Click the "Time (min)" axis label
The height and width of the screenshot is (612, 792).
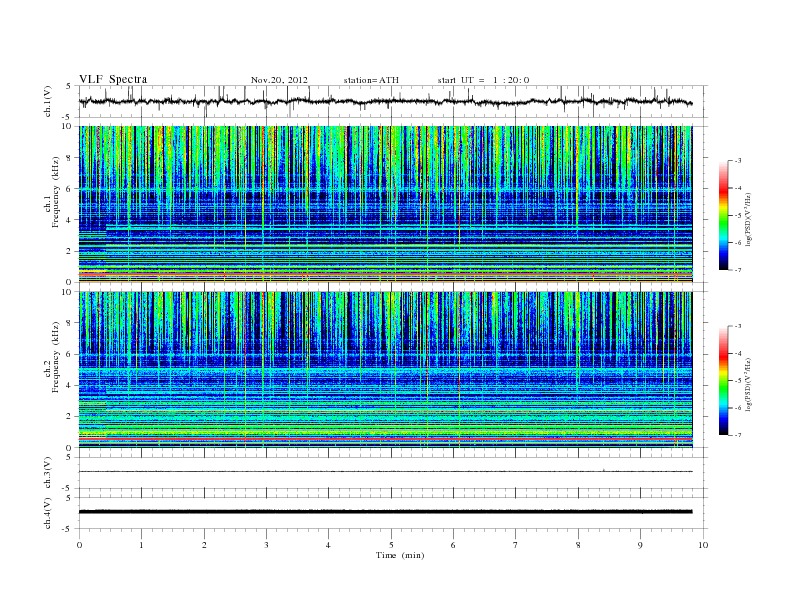(400, 555)
